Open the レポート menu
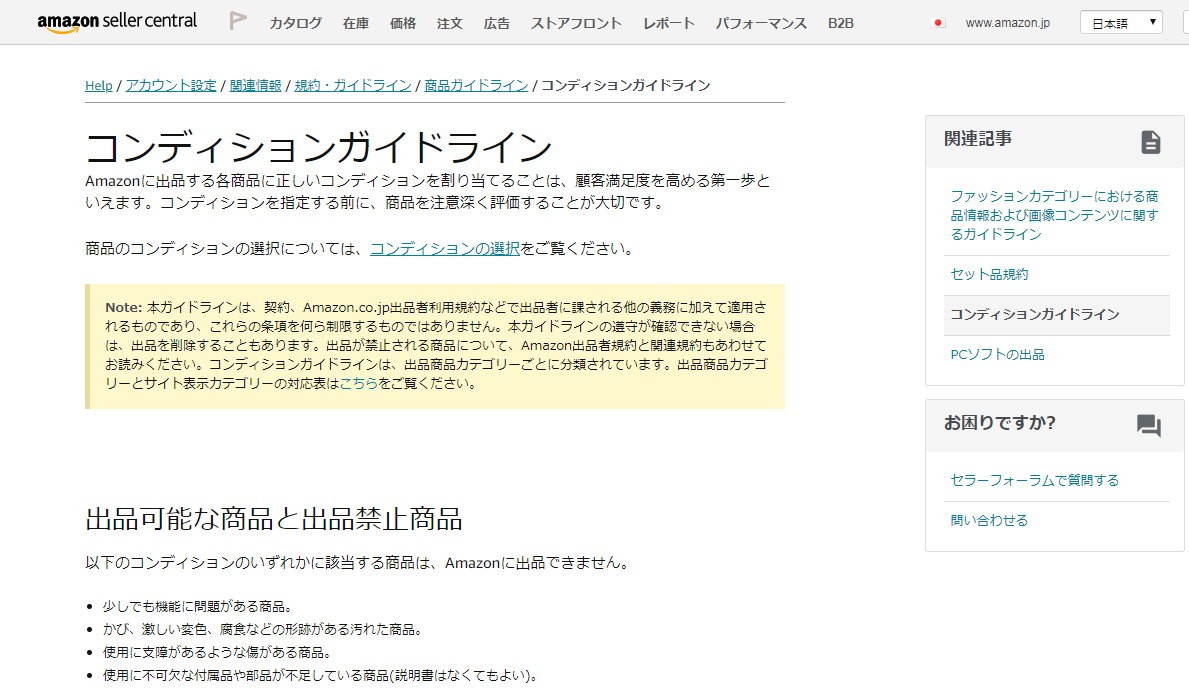Screen dimensions: 1189x688 point(669,24)
